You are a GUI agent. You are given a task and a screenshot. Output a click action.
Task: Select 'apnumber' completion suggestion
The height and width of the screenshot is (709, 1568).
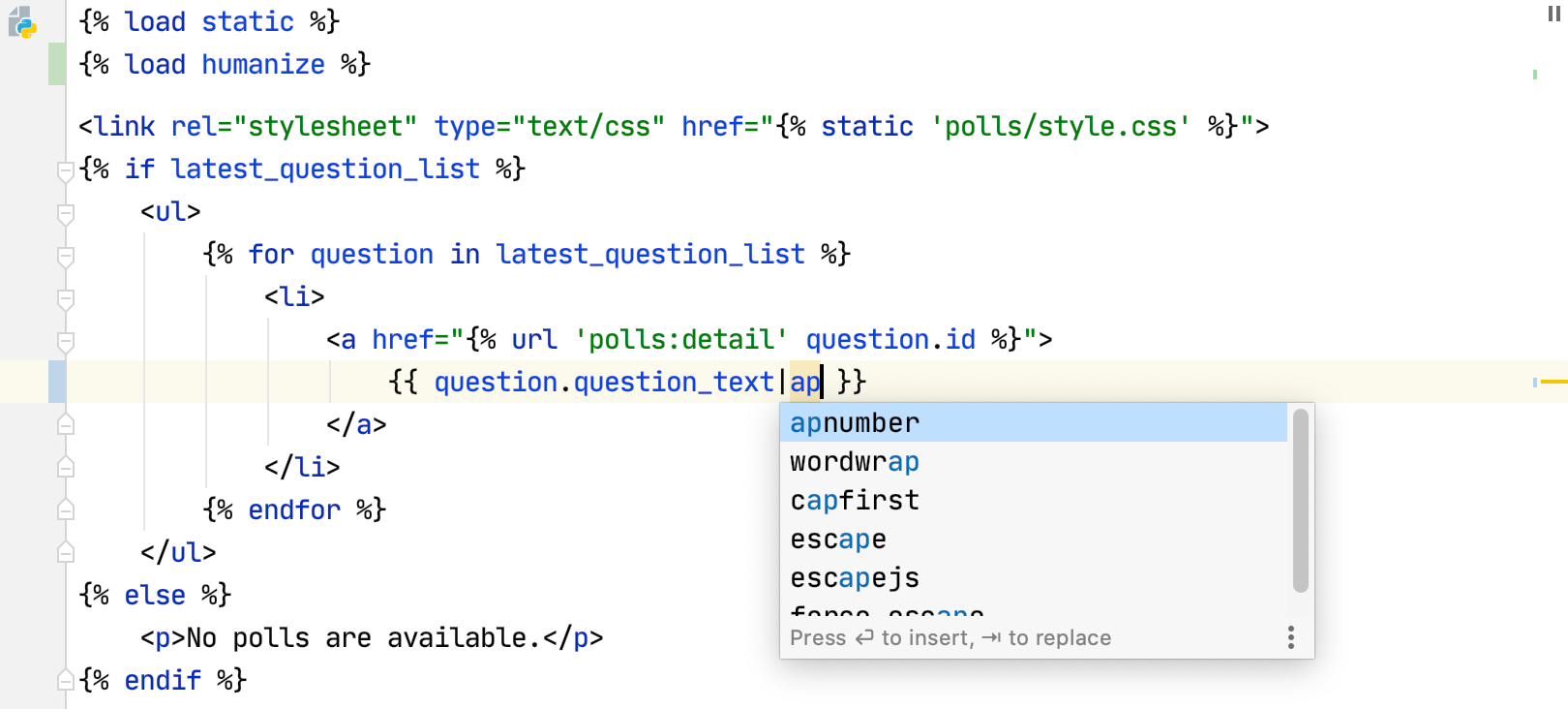(x=1034, y=423)
